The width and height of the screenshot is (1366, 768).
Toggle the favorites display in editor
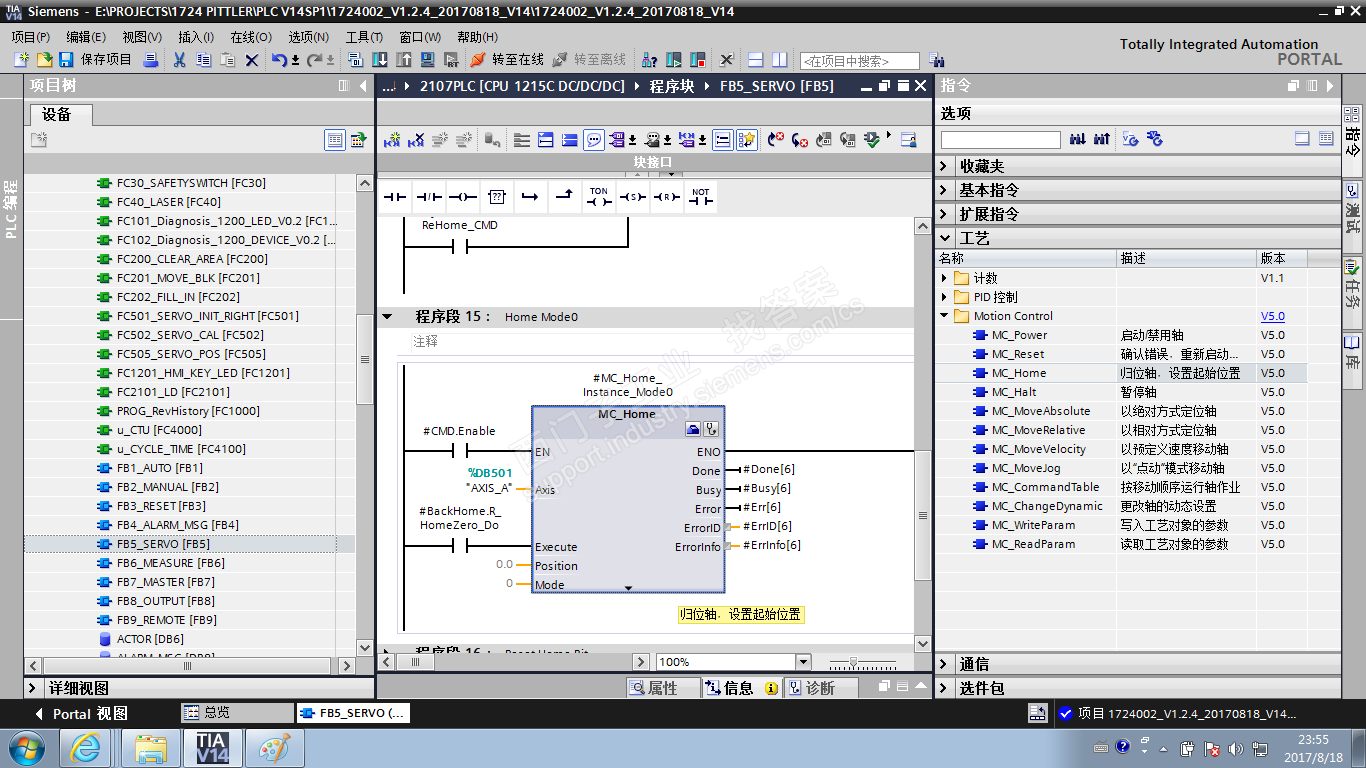pos(747,140)
